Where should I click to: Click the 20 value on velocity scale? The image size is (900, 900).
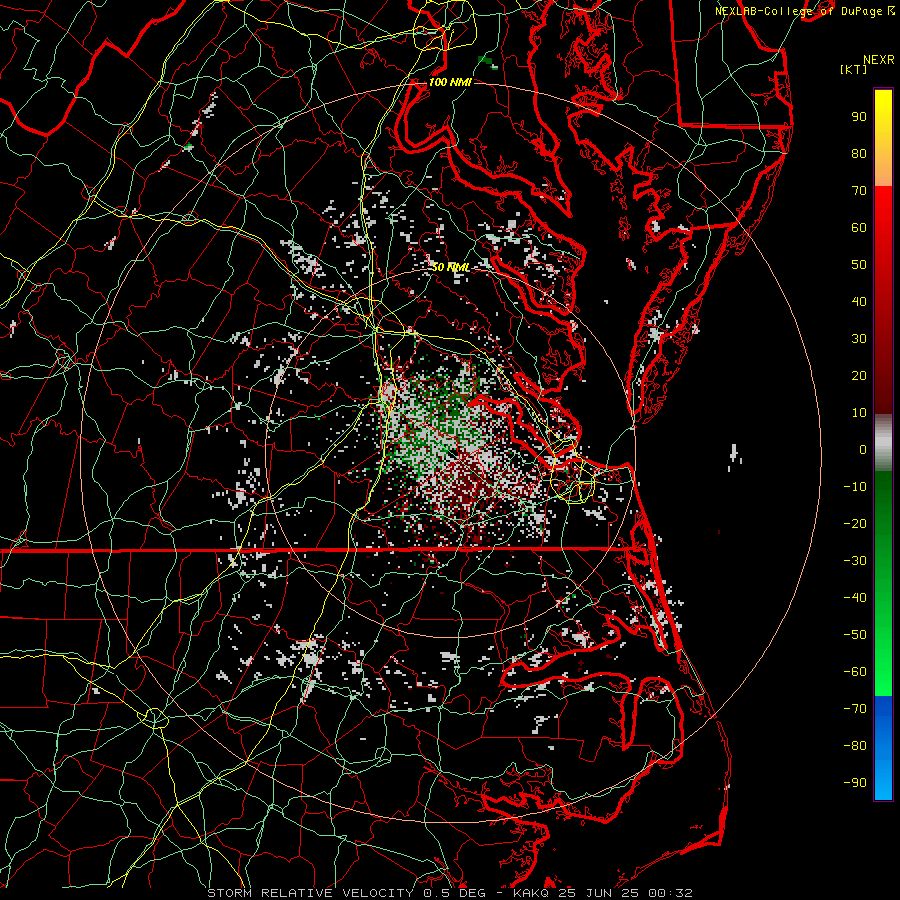point(859,375)
